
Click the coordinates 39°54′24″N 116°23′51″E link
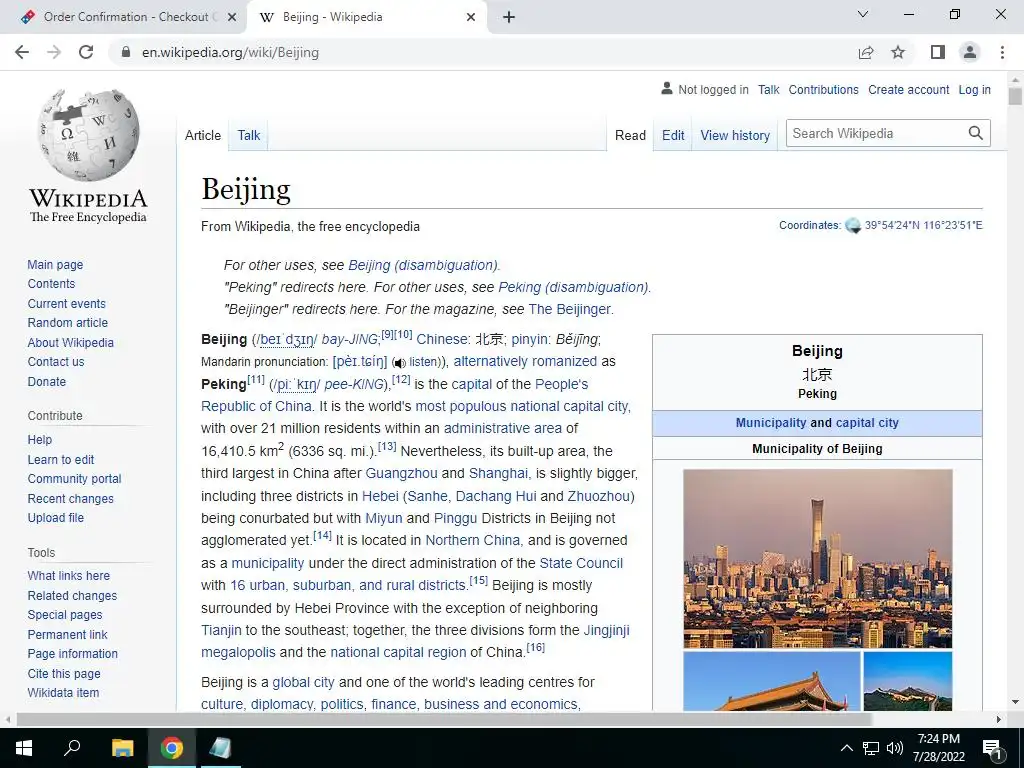(x=923, y=225)
